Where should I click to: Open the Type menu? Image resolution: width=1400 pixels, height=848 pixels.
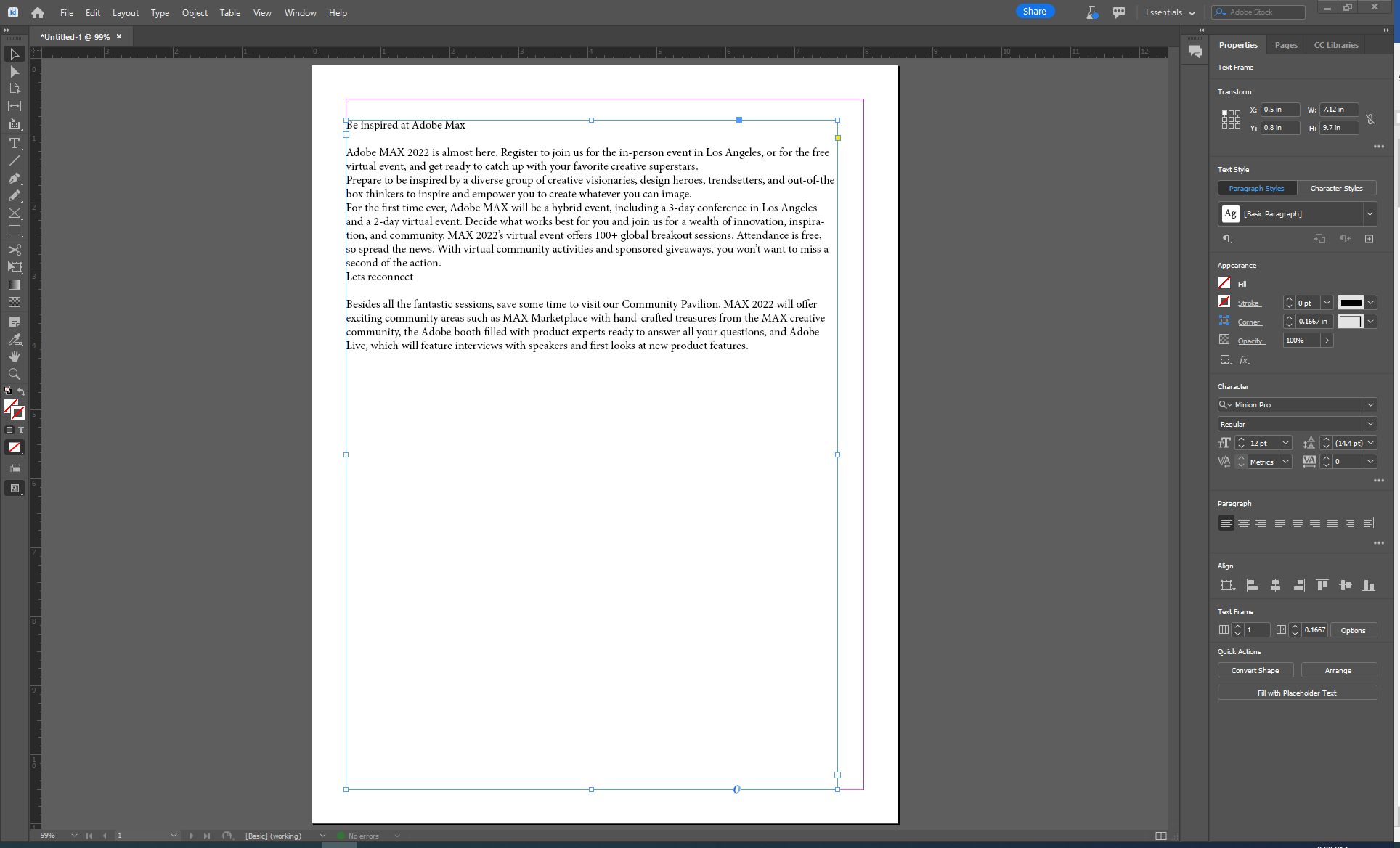click(160, 12)
